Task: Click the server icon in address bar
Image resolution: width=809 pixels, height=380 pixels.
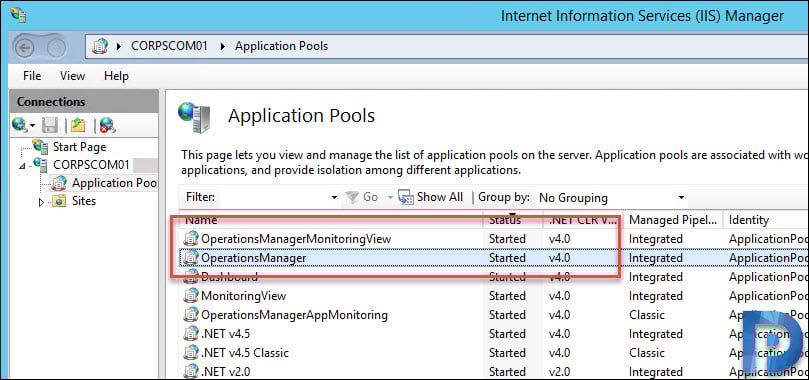Action: 100,46
